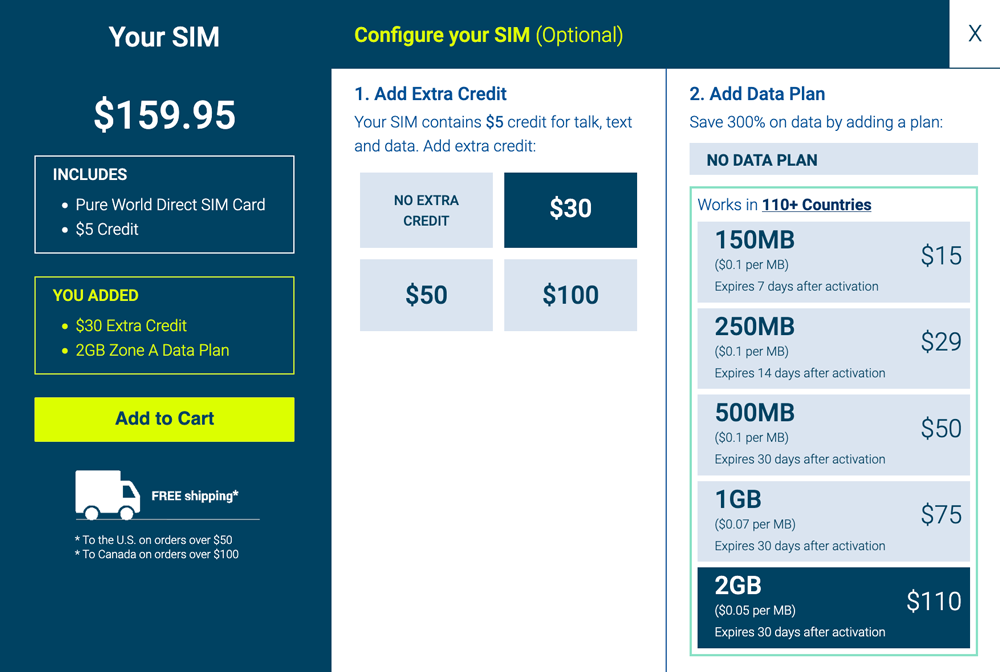Select the 2GB data plan for $110
The image size is (1000, 672).
coord(833,607)
